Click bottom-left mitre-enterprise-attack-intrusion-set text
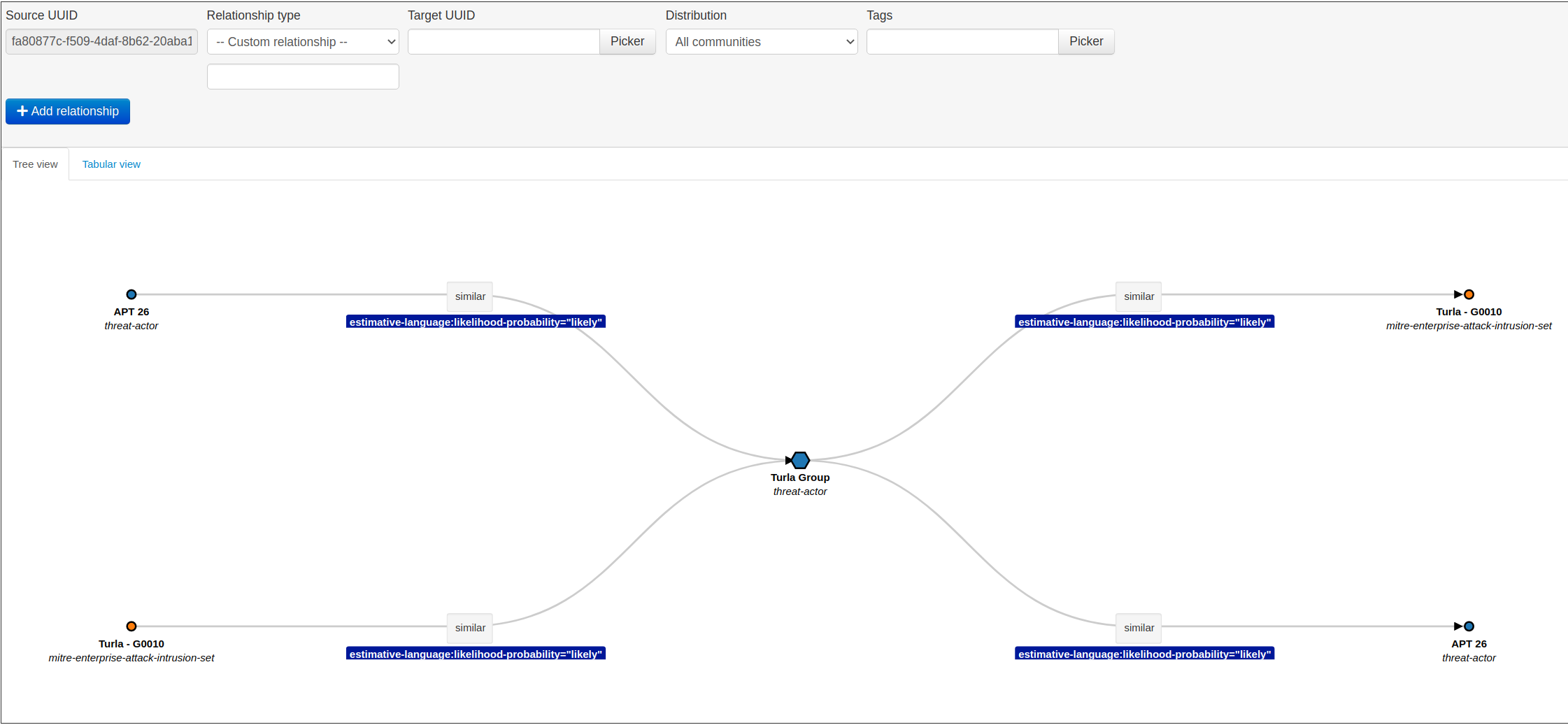The height and width of the screenshot is (725, 1568). [131, 658]
